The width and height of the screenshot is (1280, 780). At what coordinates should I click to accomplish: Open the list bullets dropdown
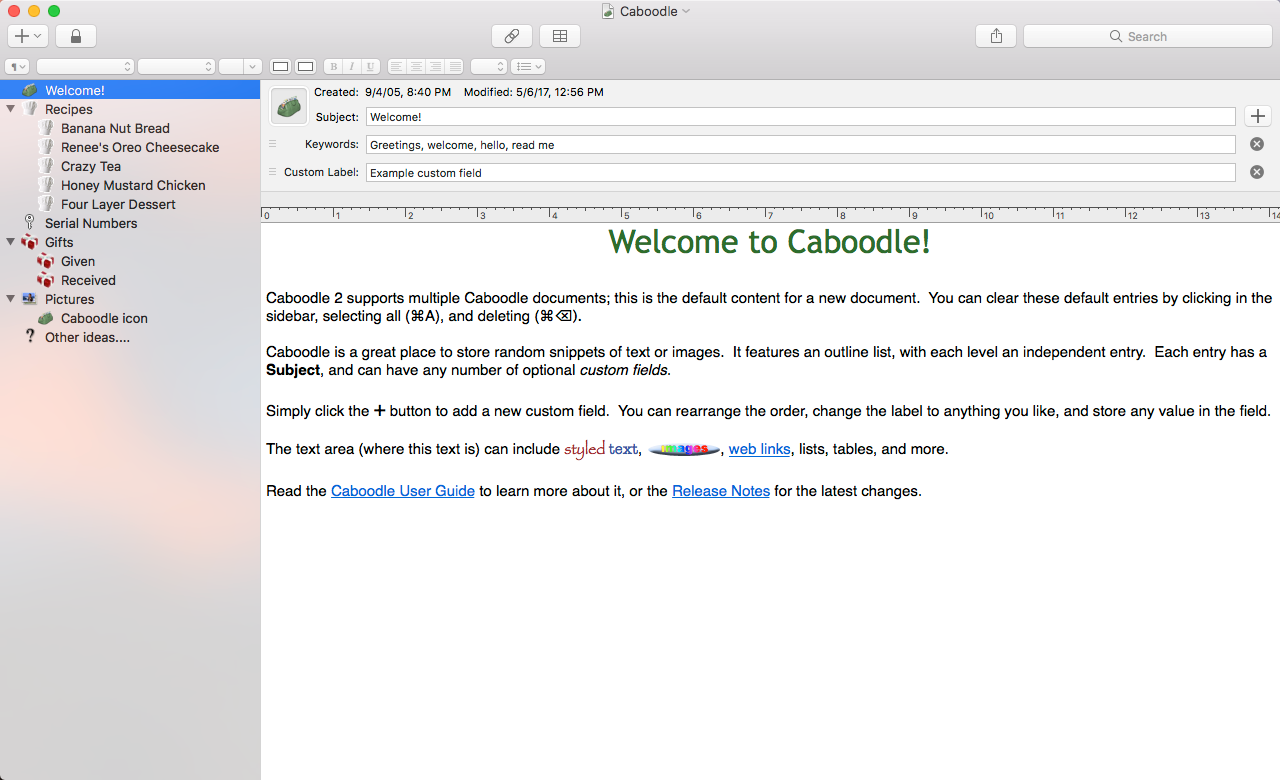[x=527, y=67]
